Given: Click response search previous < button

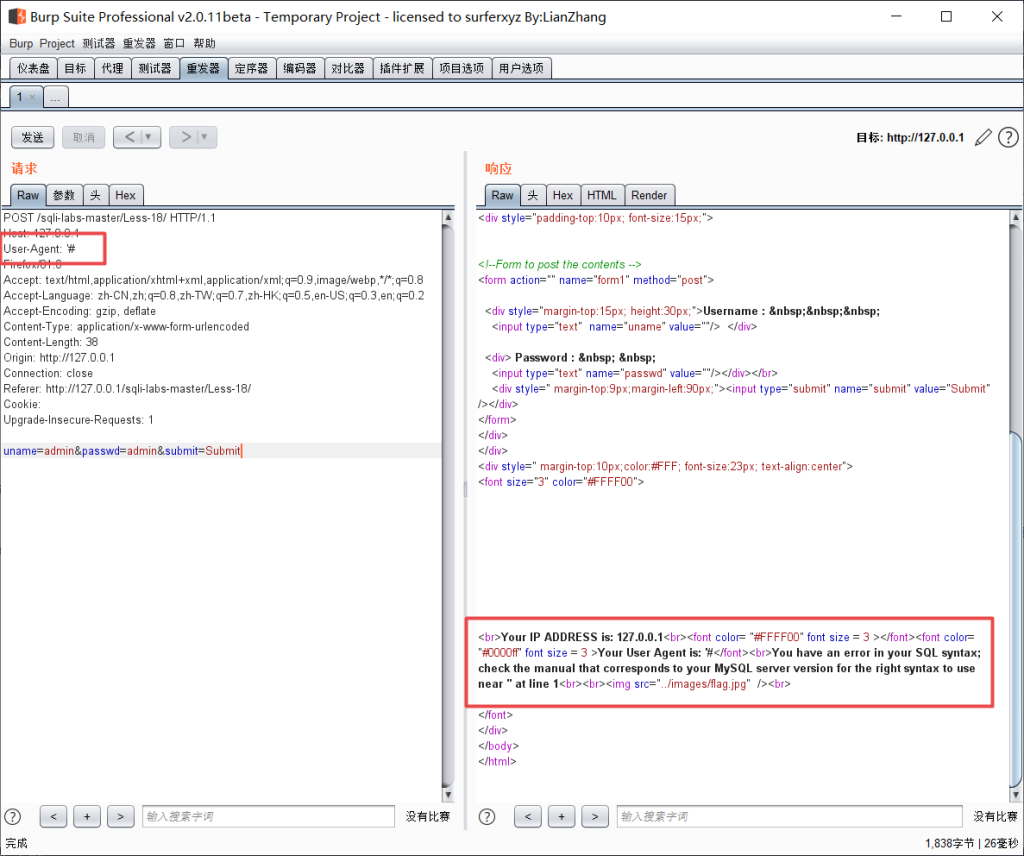Looking at the screenshot, I should click(x=528, y=816).
